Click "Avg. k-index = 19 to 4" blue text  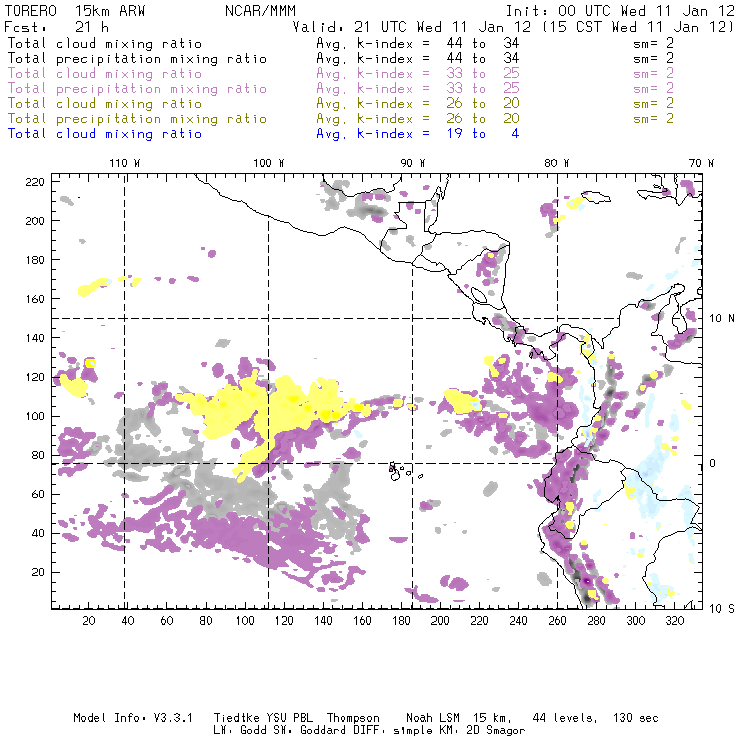(x=418, y=134)
